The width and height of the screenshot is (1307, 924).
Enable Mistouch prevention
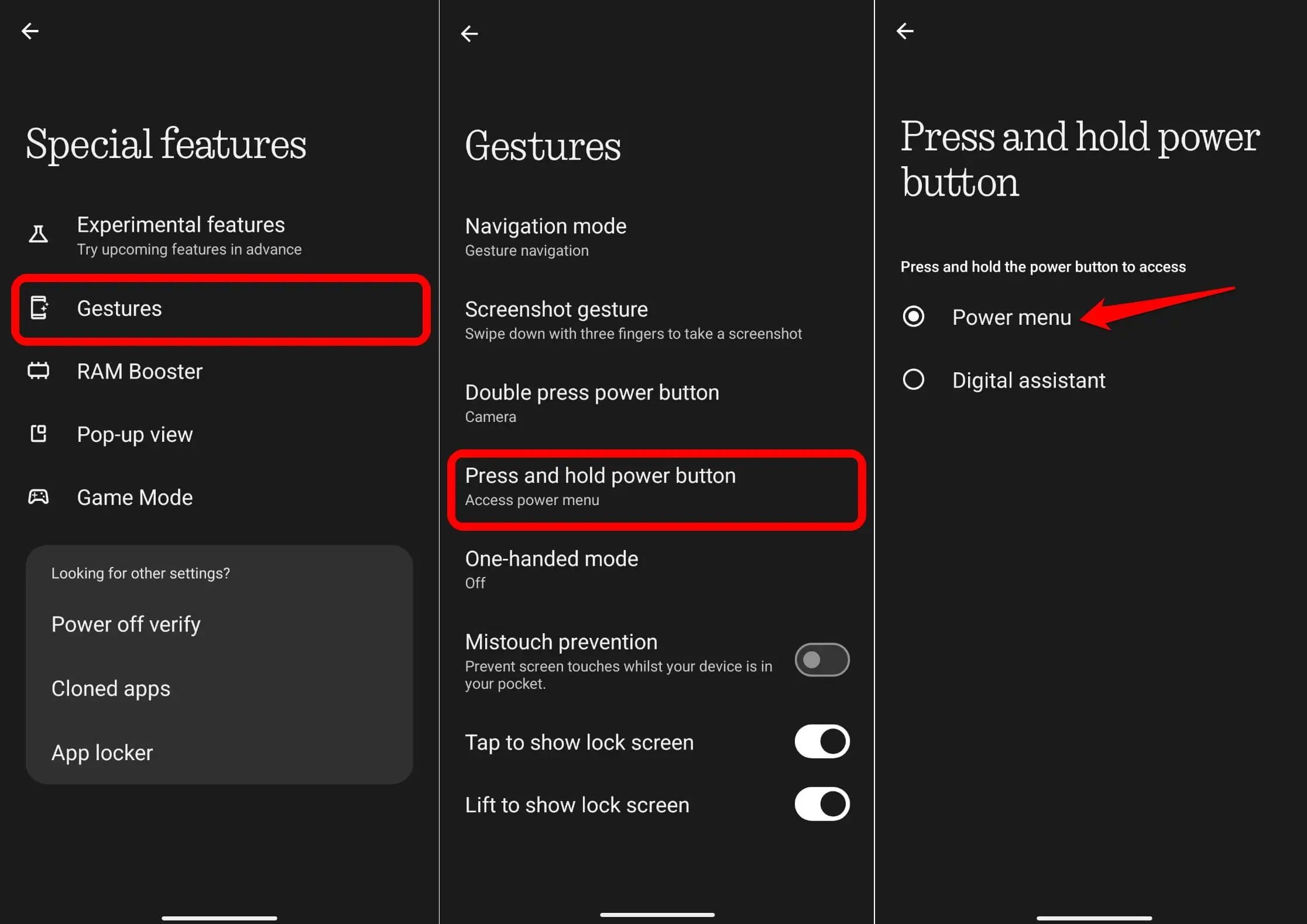(821, 659)
